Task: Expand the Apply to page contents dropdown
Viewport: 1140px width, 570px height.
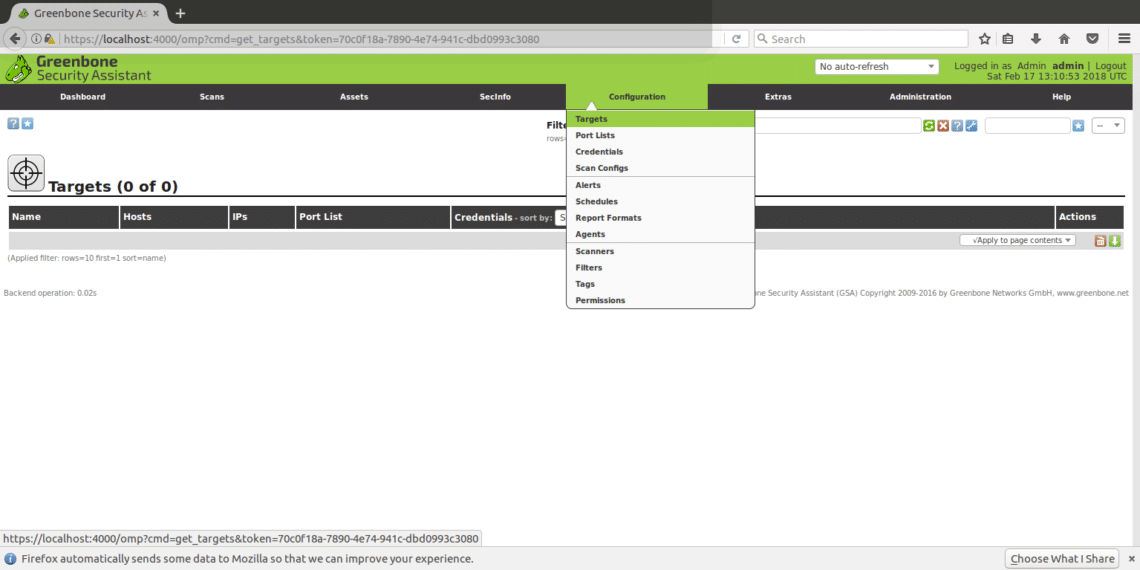Action: (x=1017, y=240)
